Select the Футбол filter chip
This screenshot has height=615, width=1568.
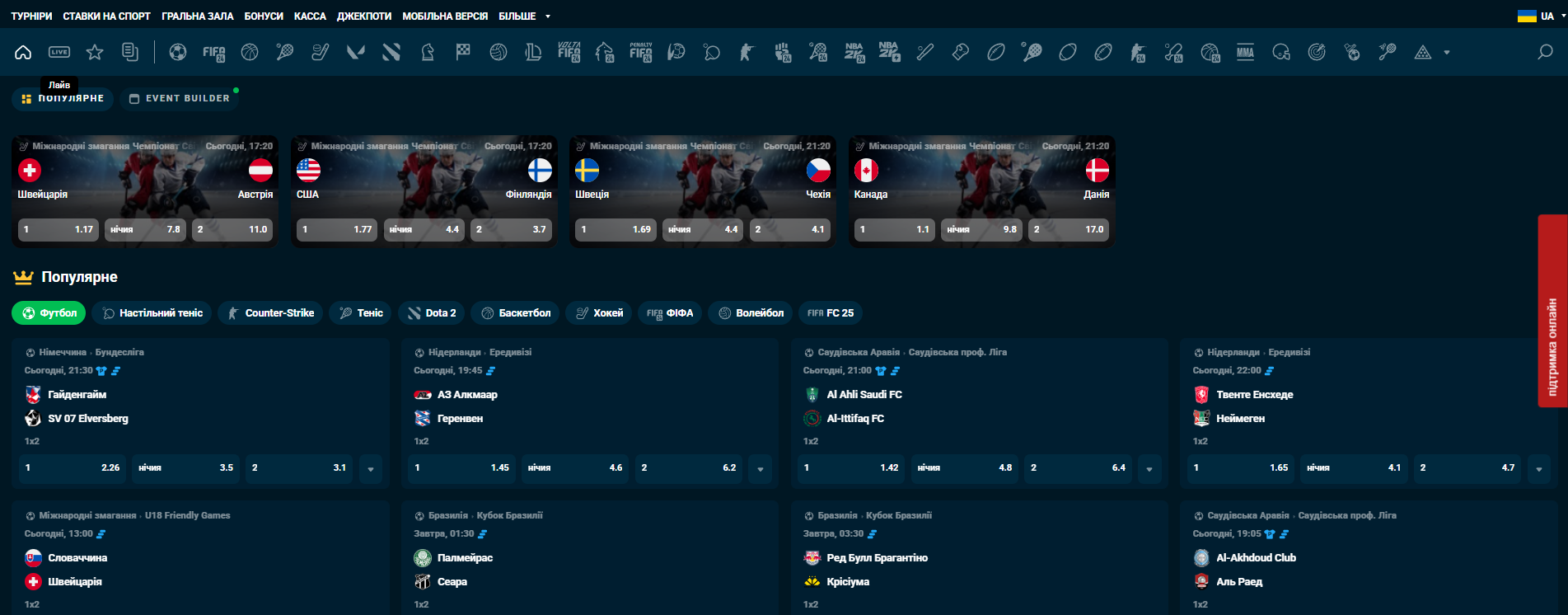coord(49,313)
